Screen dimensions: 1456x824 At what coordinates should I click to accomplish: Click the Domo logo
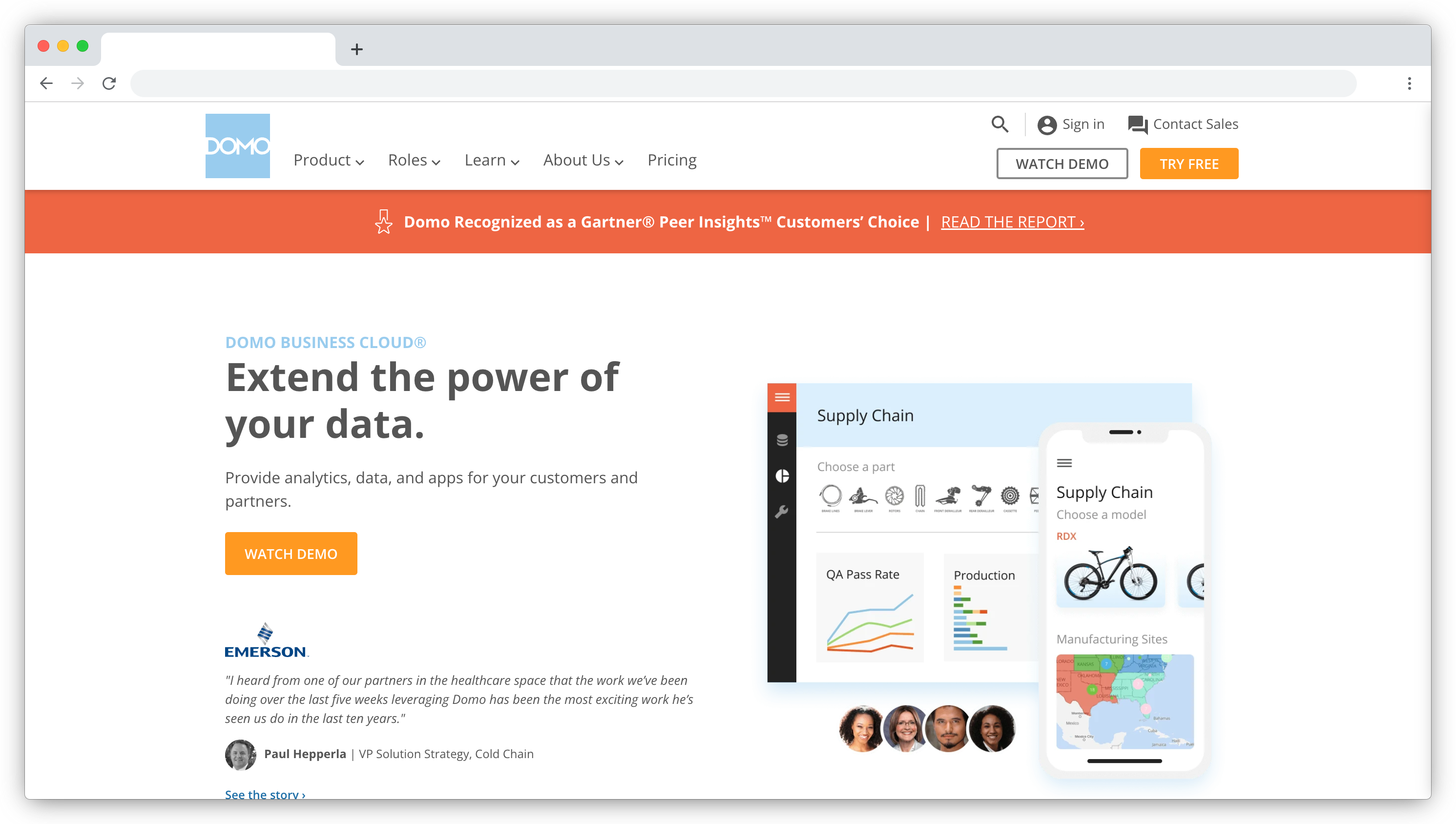[238, 145]
